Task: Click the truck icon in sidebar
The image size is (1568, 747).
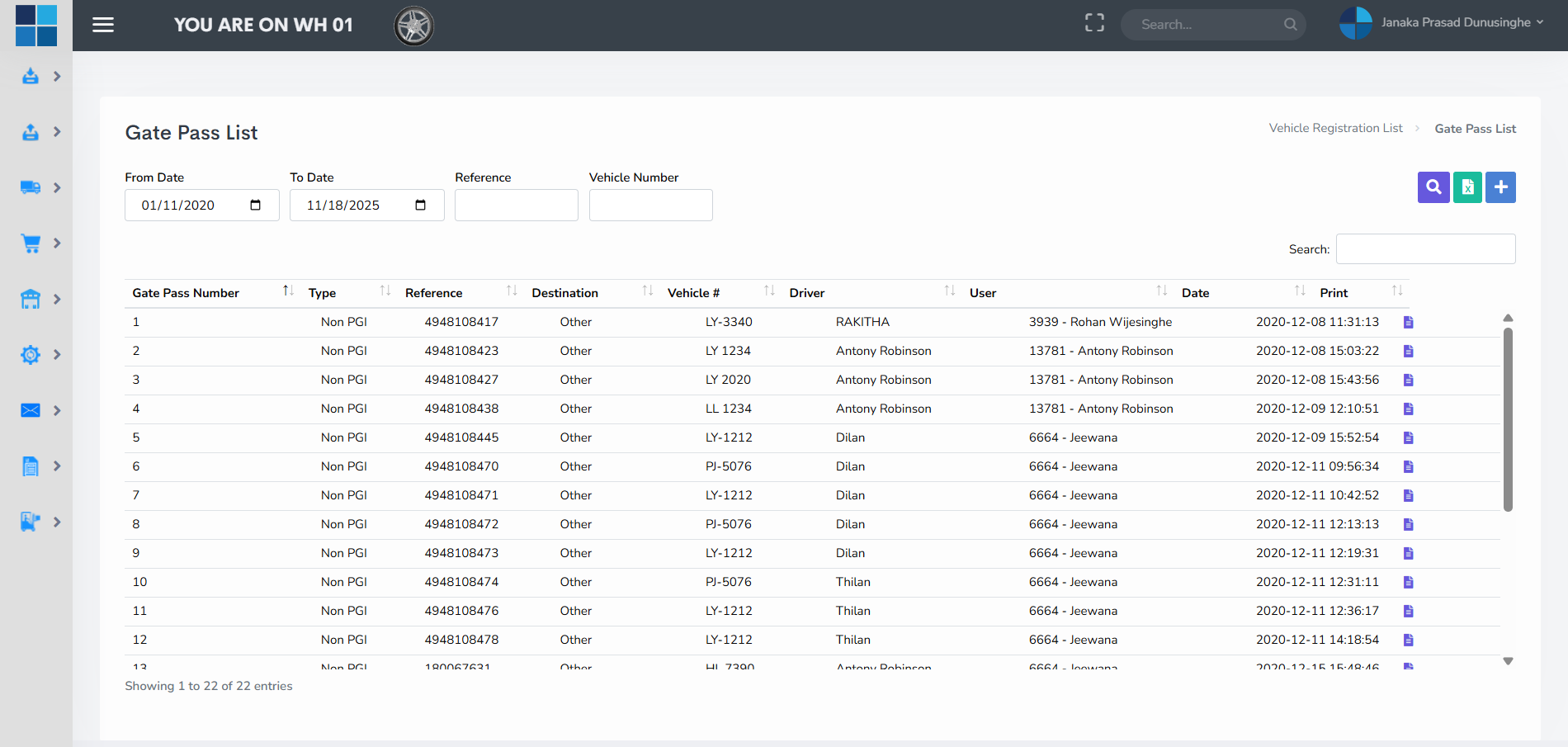Action: tap(31, 187)
